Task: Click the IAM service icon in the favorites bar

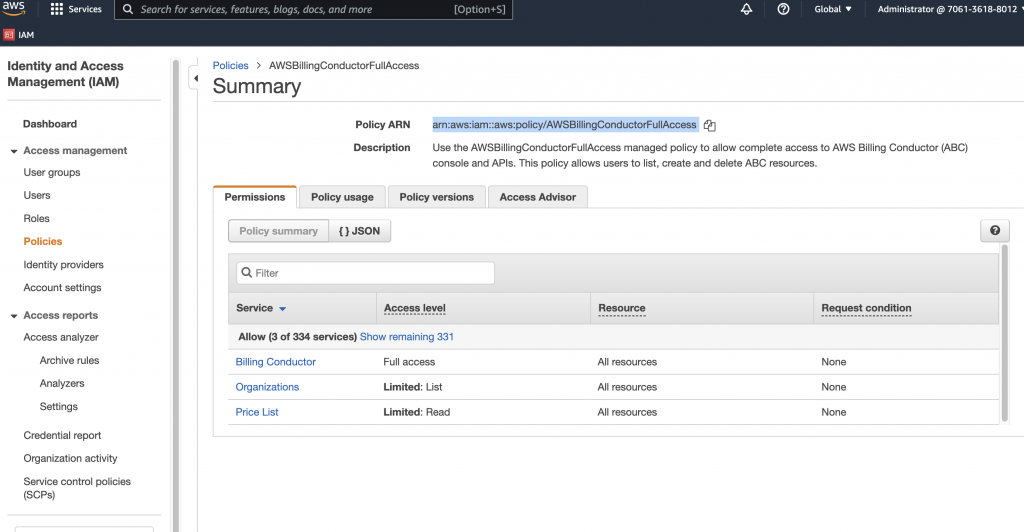Action: (10, 34)
